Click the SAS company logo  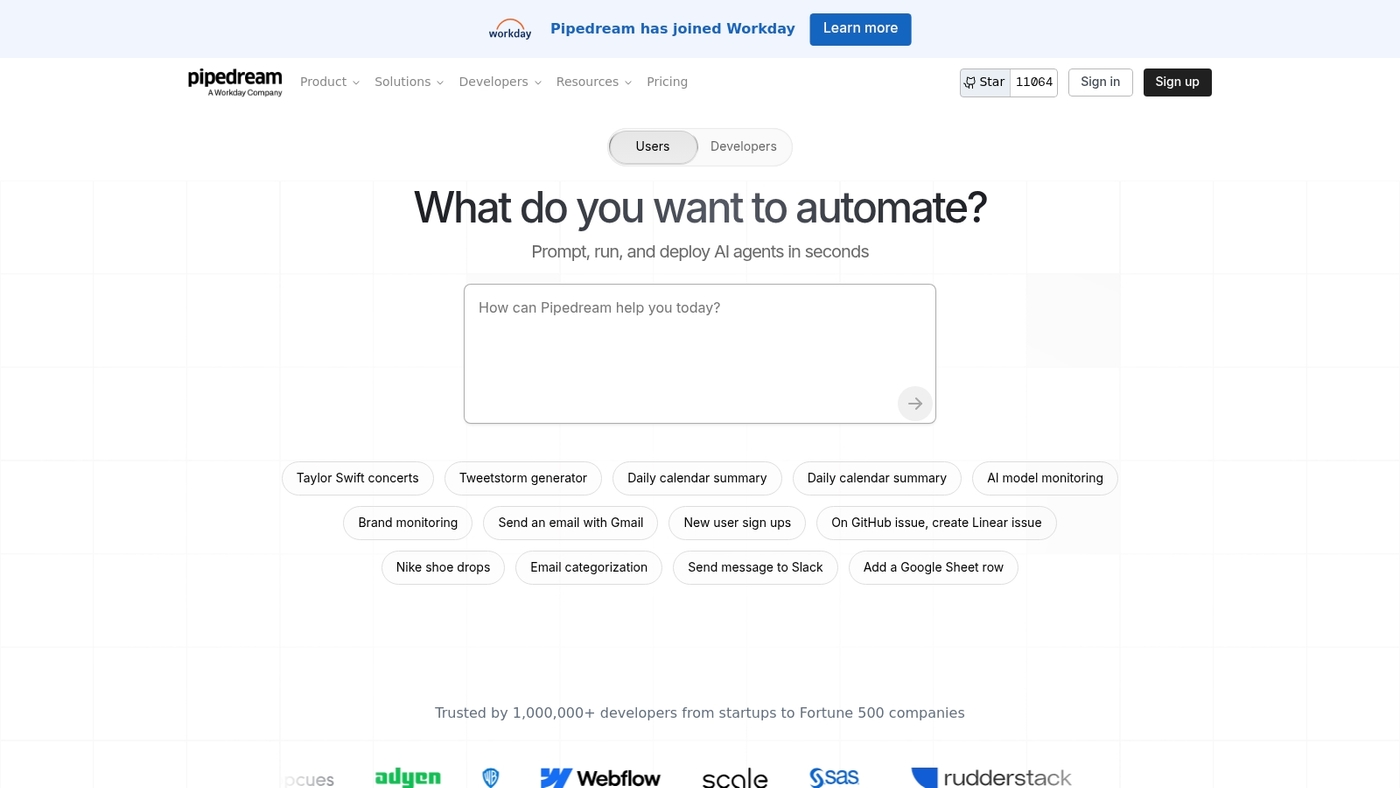[833, 777]
